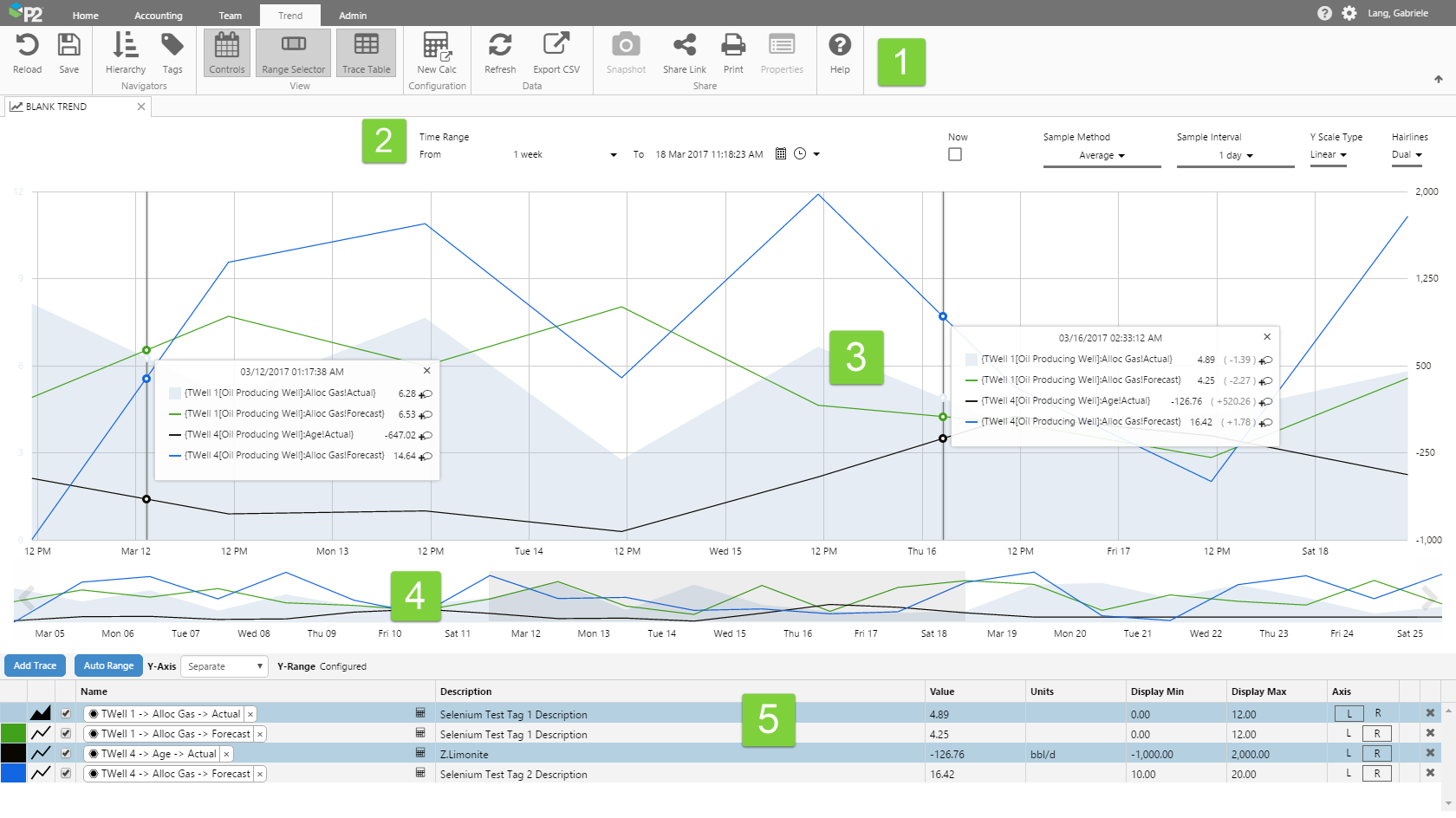Open the Tags navigator

click(172, 53)
